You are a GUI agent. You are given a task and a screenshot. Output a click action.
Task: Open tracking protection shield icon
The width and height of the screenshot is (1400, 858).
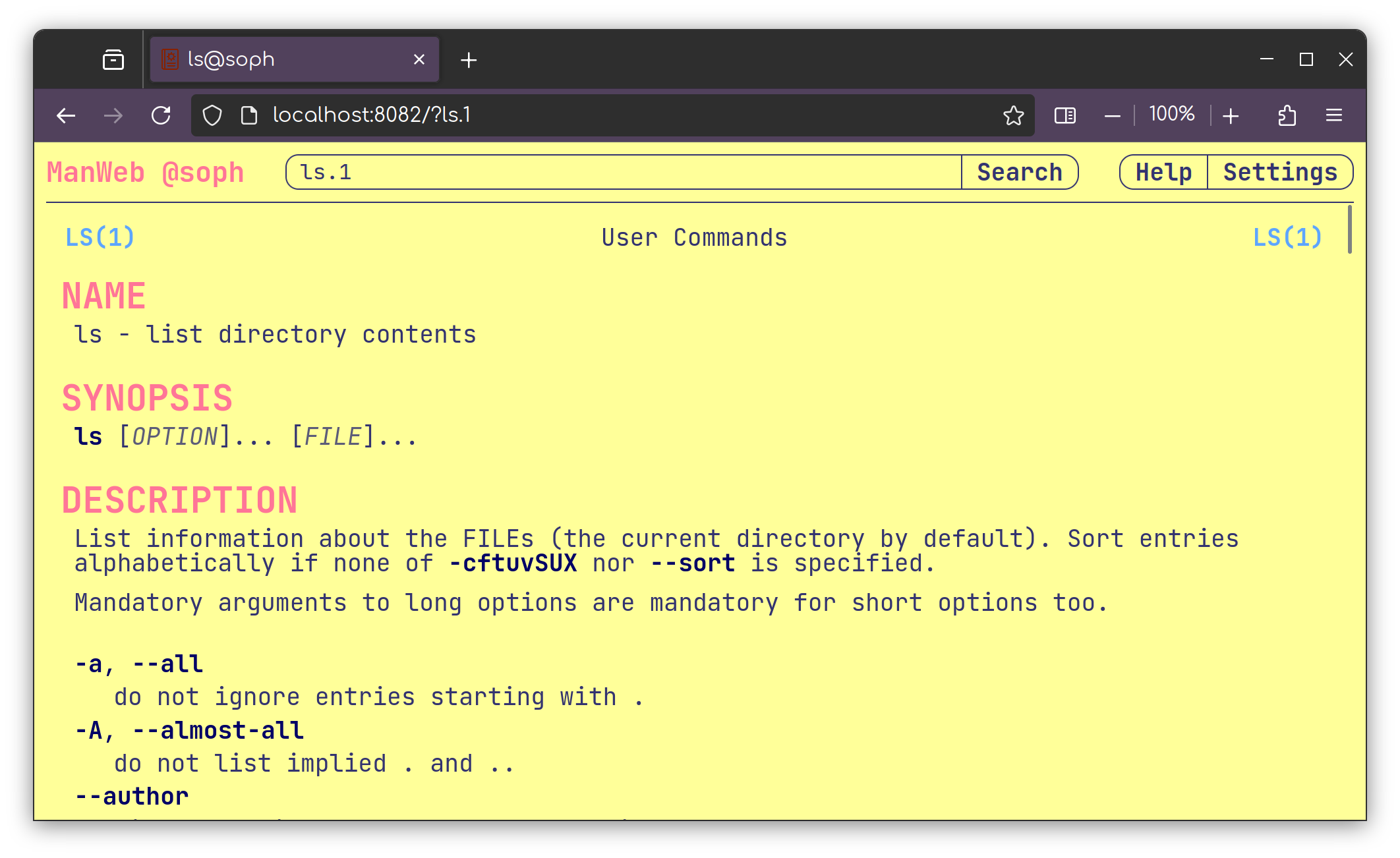pos(212,116)
